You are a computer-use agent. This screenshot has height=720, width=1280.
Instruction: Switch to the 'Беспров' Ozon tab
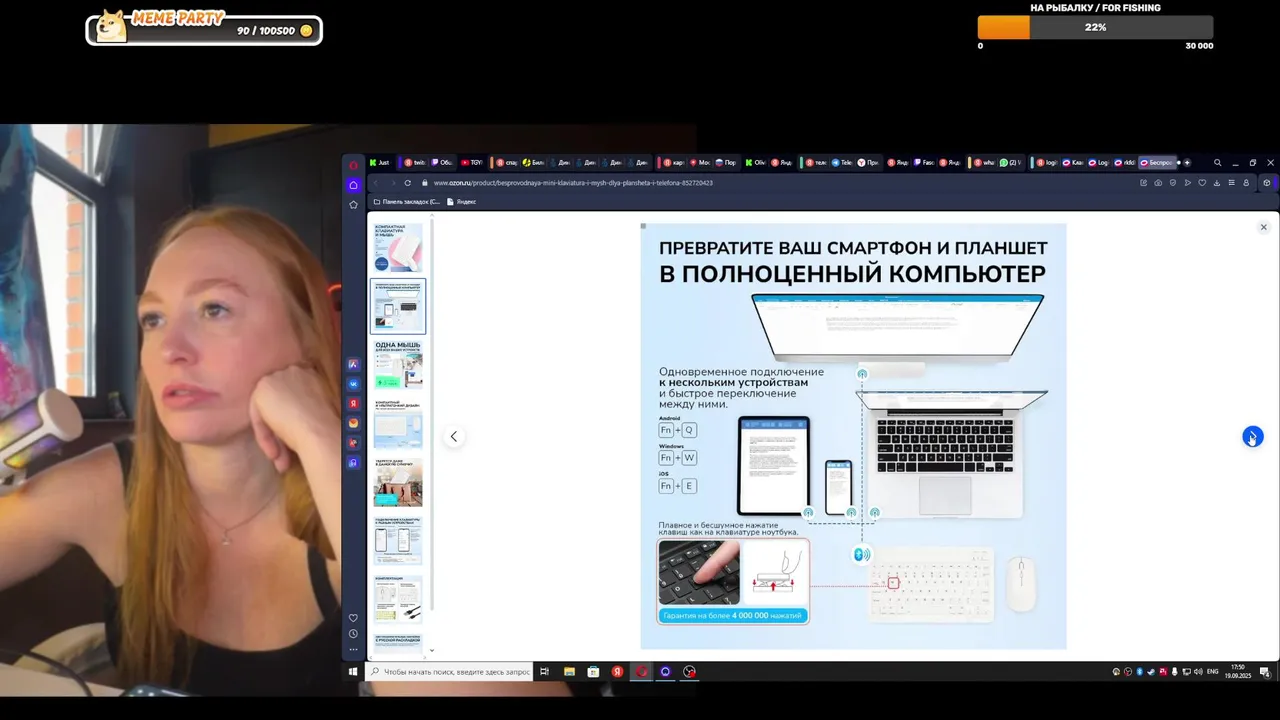click(x=1157, y=162)
